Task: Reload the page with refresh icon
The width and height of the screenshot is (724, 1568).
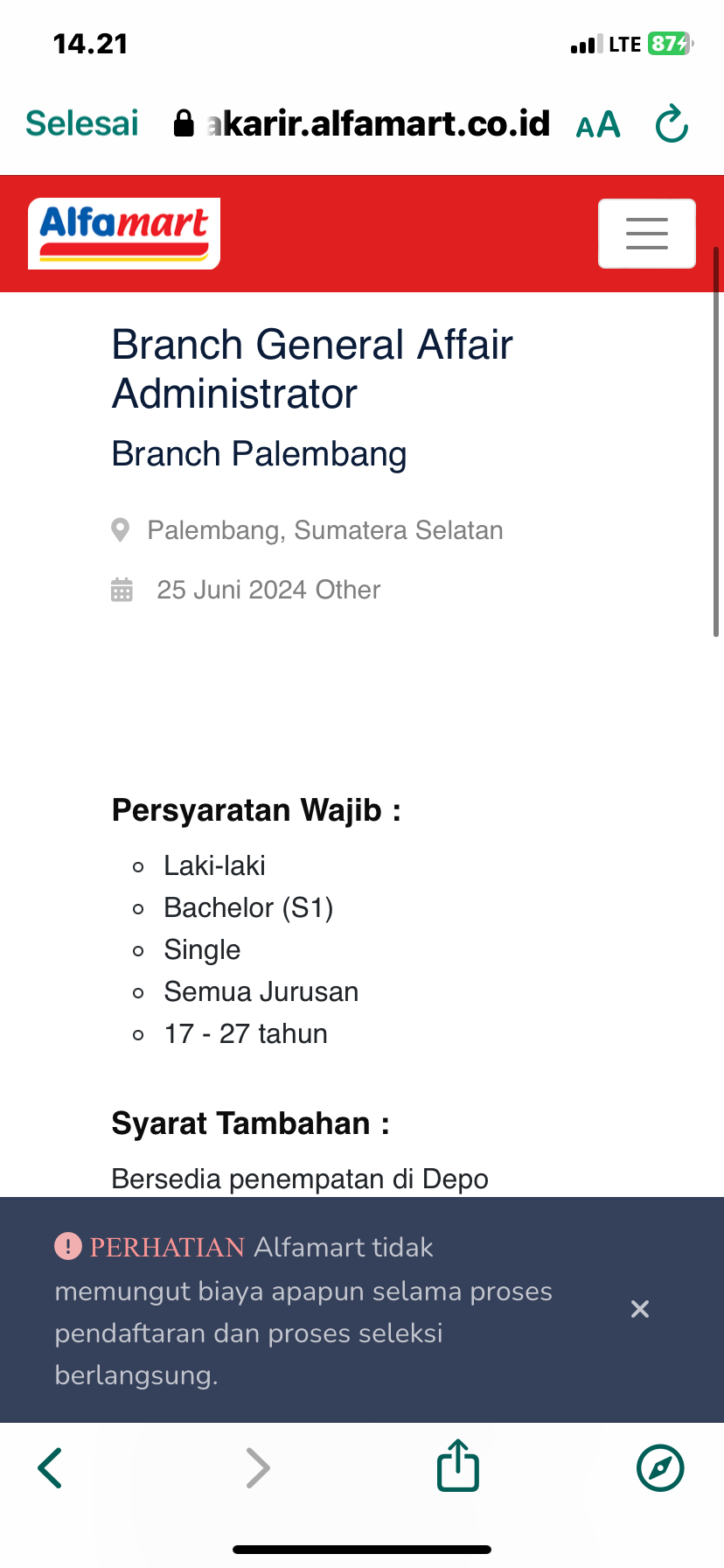Action: pyautogui.click(x=672, y=123)
